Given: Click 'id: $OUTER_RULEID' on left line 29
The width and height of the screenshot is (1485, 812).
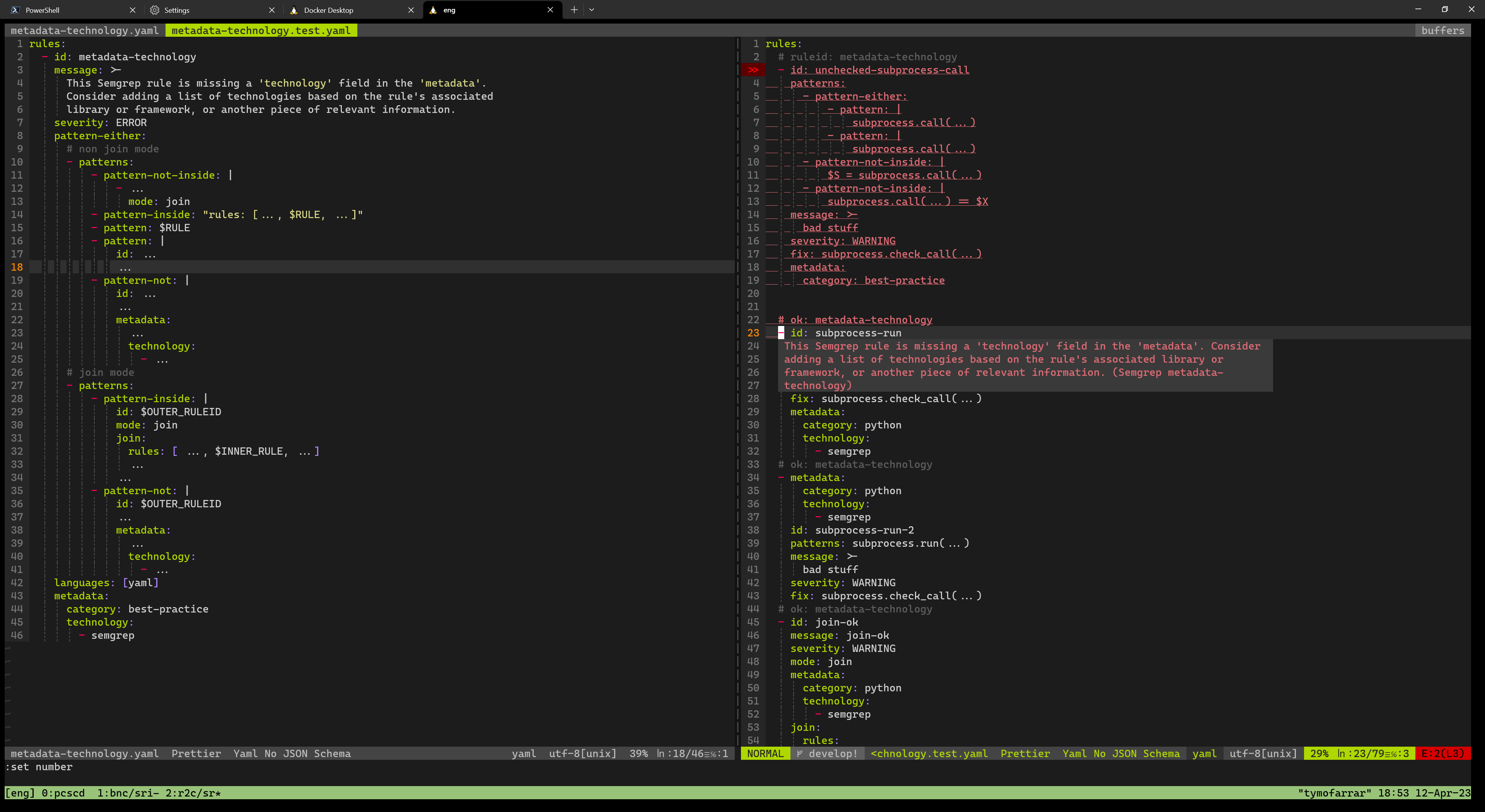Looking at the screenshot, I should tap(168, 411).
